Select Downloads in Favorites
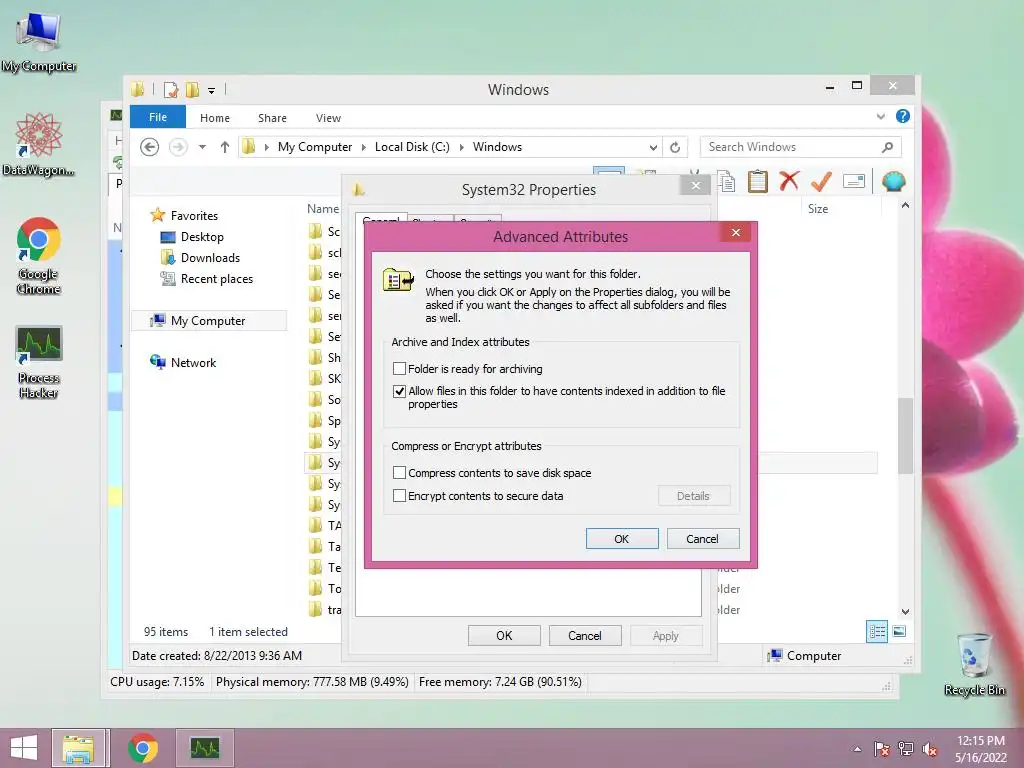The image size is (1024, 768). point(210,258)
